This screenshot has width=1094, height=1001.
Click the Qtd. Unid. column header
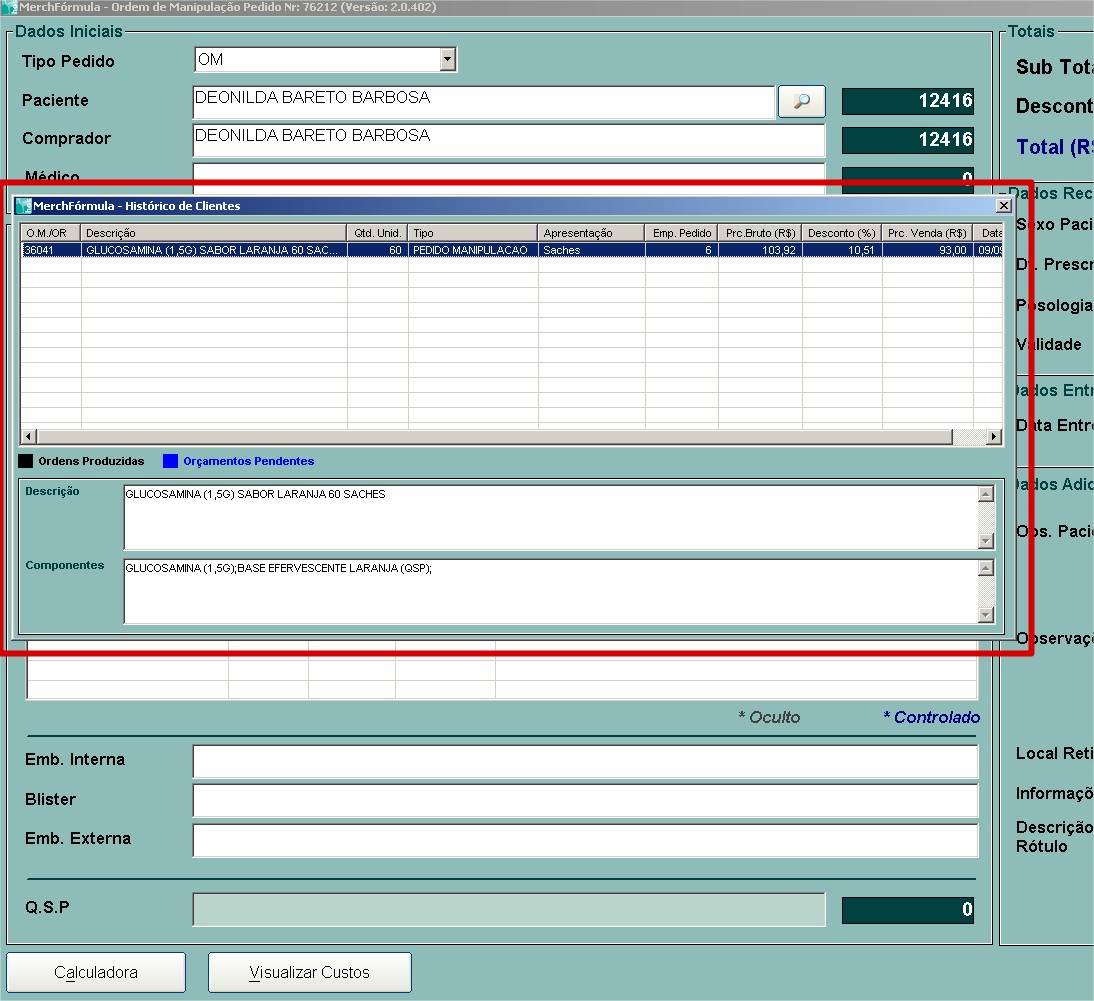(377, 233)
